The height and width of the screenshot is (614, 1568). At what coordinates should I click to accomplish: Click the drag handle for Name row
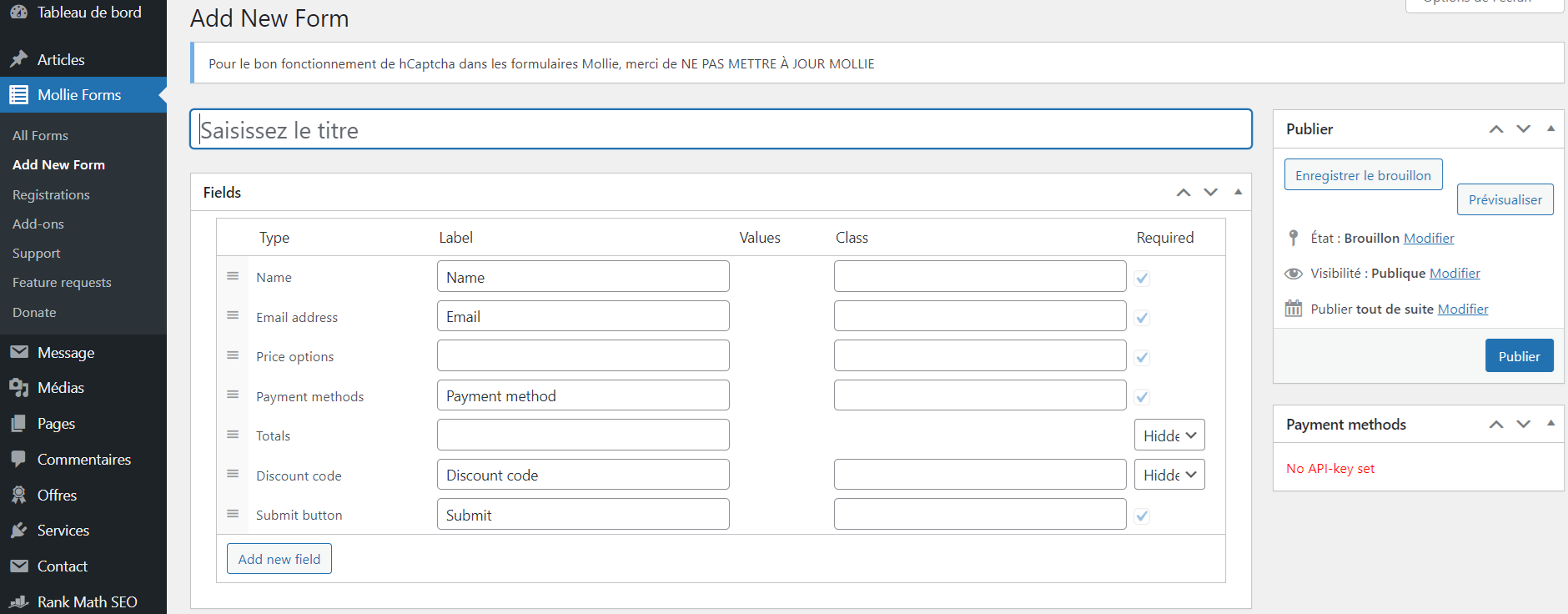(x=233, y=276)
